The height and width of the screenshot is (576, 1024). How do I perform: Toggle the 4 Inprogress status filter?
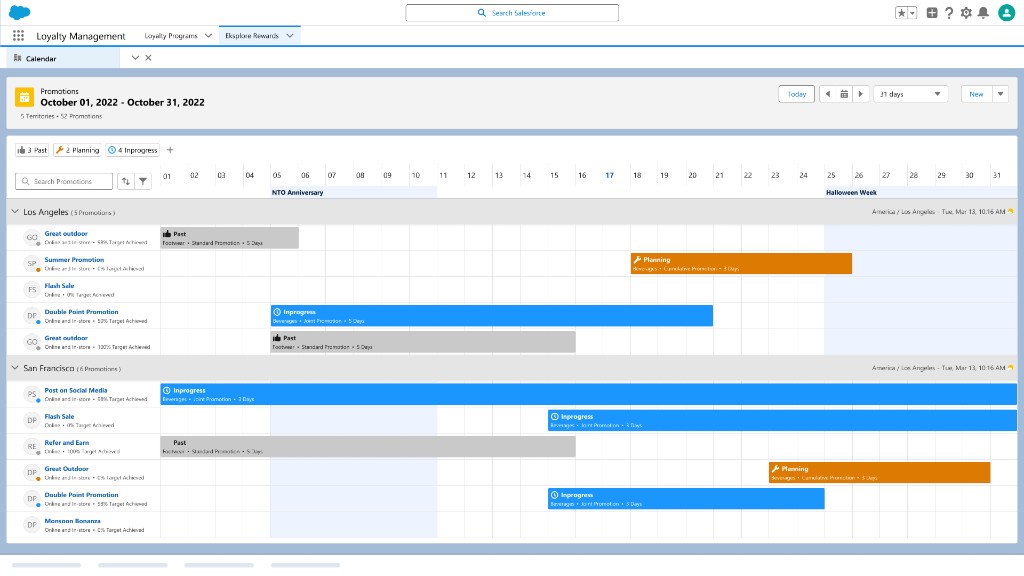pos(133,150)
